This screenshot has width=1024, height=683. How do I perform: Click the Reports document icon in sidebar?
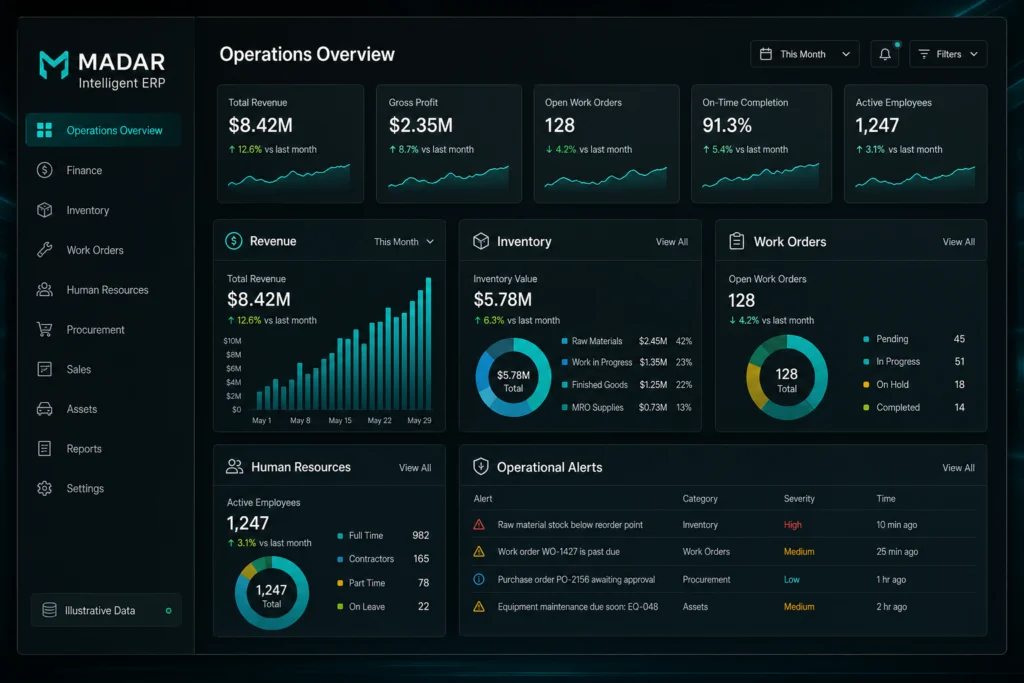44,449
